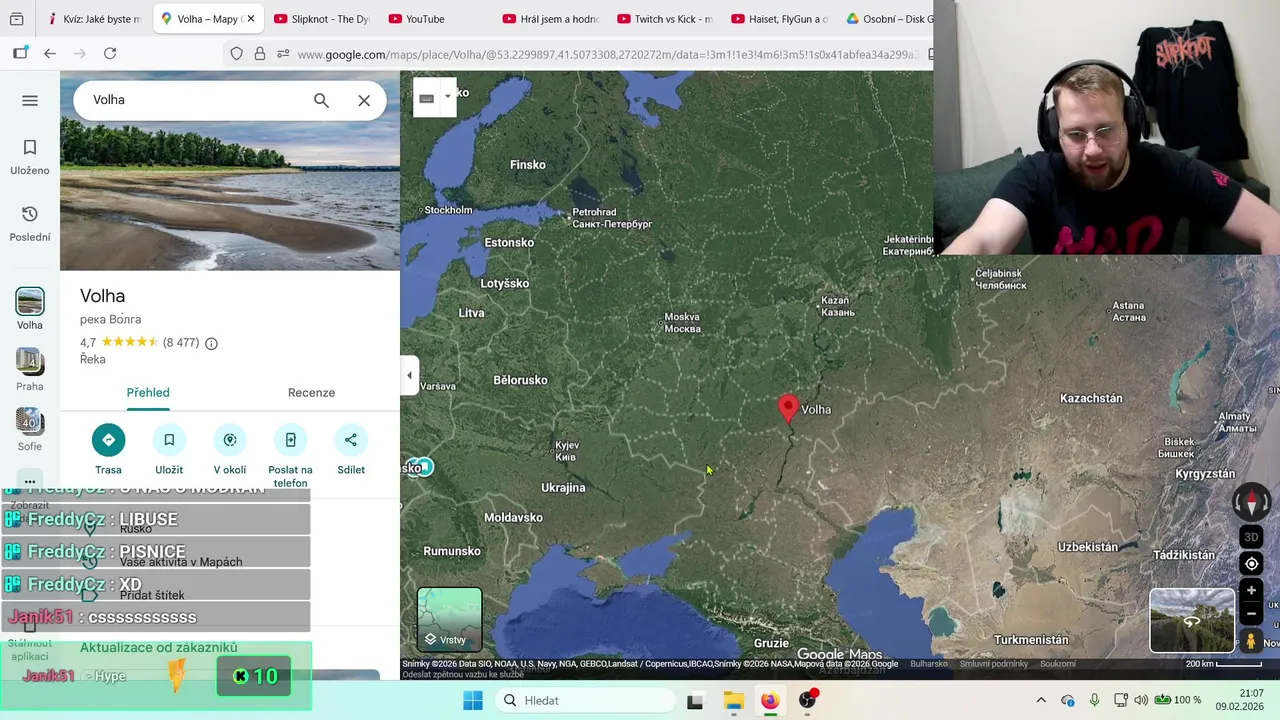The image size is (1280, 720).
Task: Clear the Volha search with X
Action: click(364, 100)
